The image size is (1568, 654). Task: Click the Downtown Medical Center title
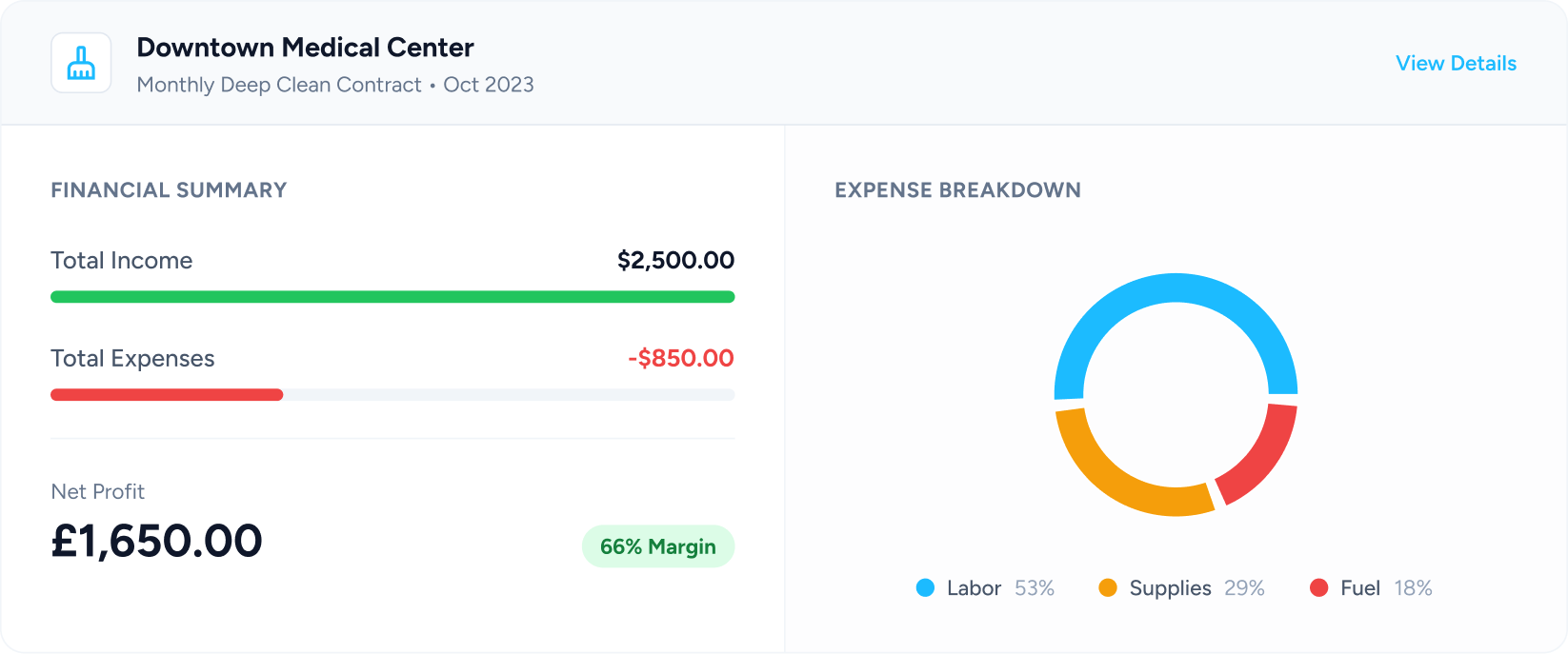(305, 48)
